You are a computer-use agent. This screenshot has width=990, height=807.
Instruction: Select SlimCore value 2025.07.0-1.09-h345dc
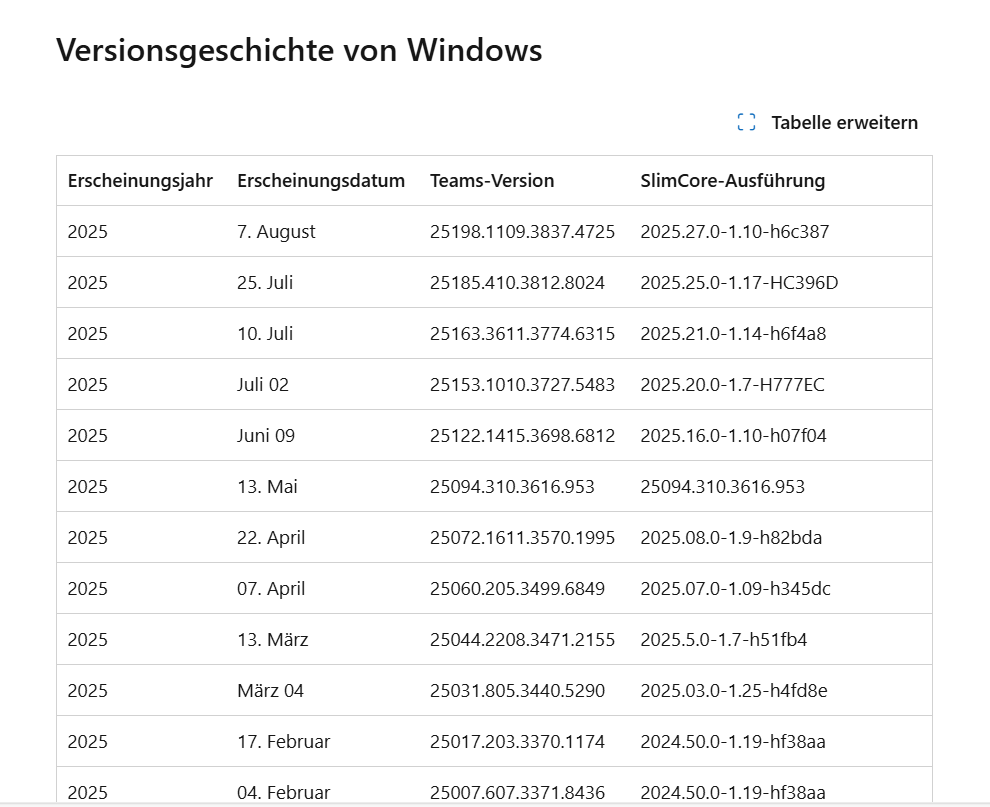coord(735,589)
